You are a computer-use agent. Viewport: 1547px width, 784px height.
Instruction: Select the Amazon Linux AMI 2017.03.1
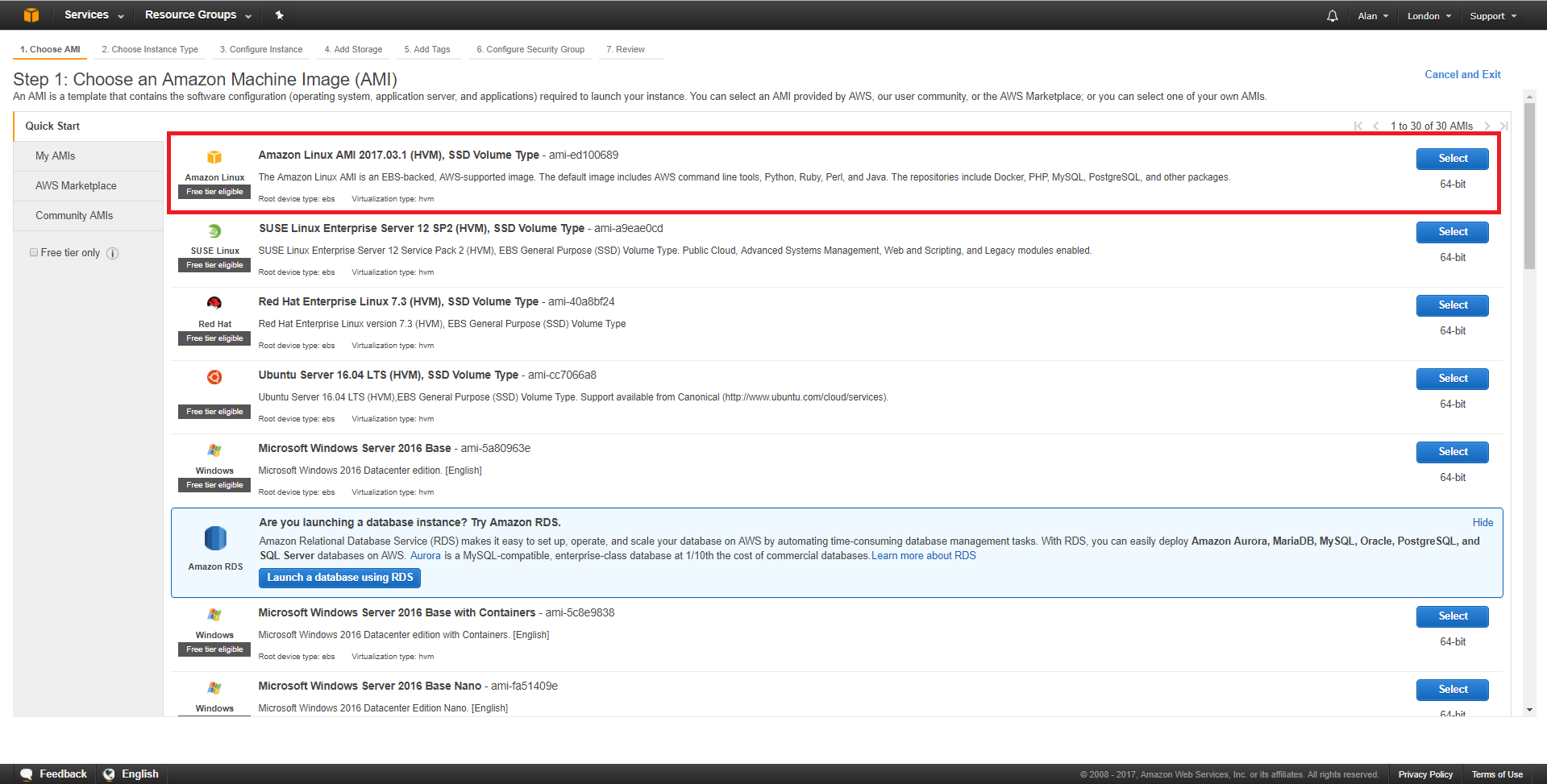(x=1452, y=159)
